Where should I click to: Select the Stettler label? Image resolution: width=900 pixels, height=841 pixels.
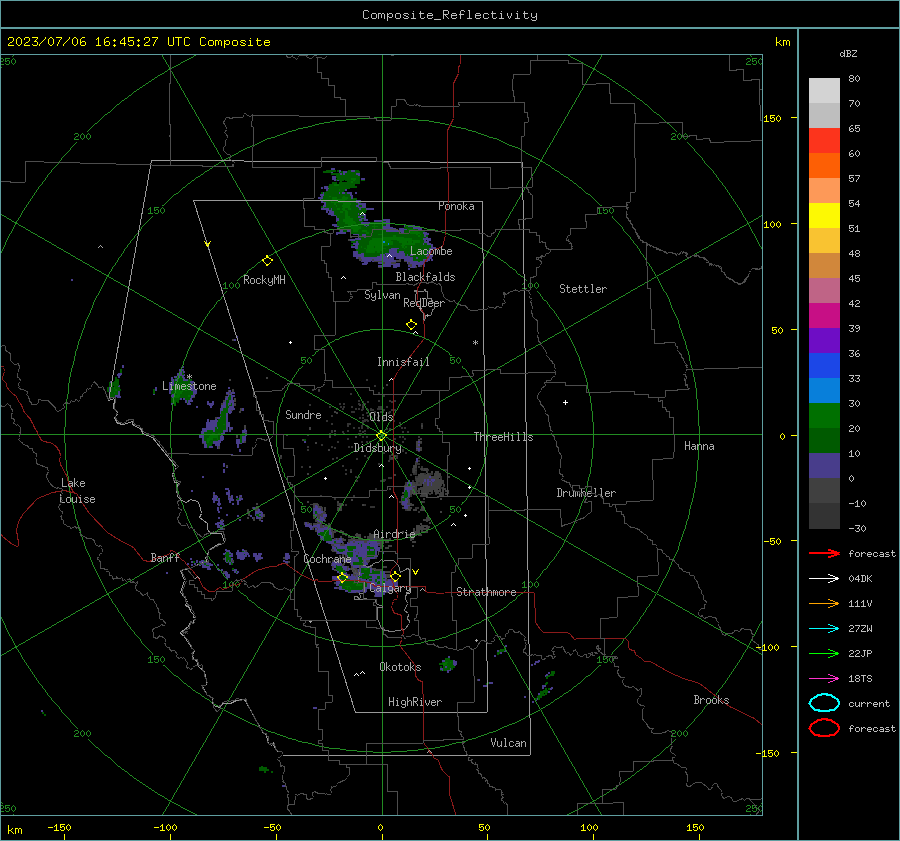tap(583, 289)
